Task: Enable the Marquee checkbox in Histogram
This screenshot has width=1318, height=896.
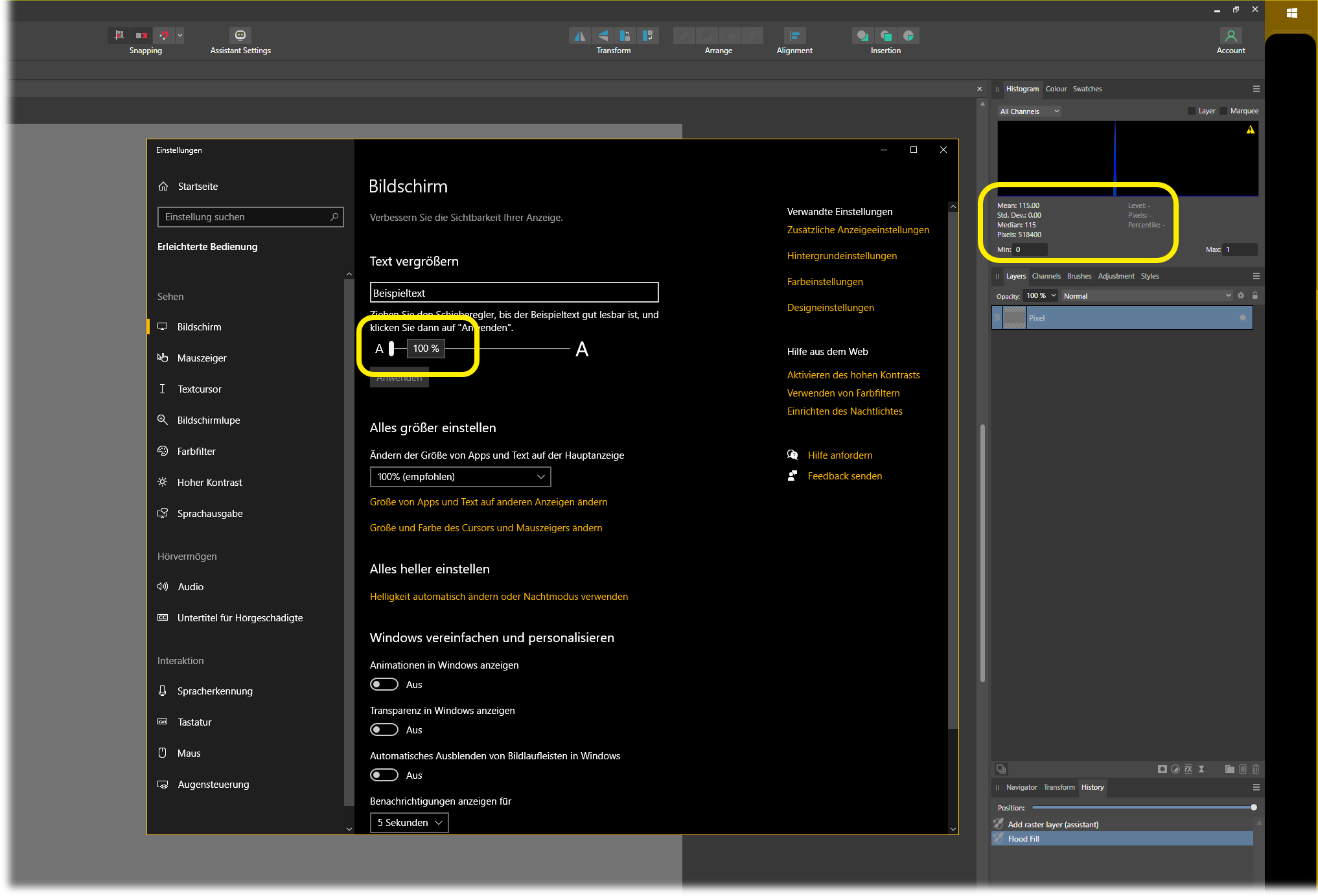Action: pyautogui.click(x=1223, y=111)
